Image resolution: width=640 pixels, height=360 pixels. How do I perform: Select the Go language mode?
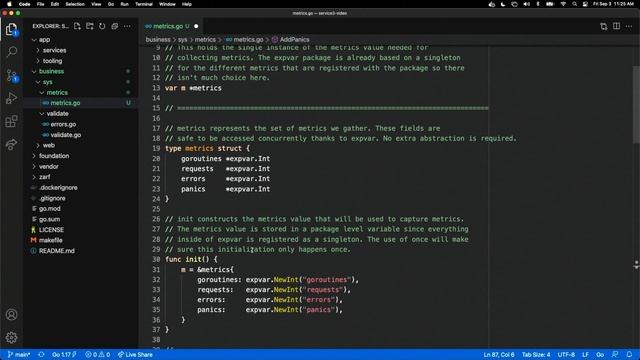coord(600,354)
